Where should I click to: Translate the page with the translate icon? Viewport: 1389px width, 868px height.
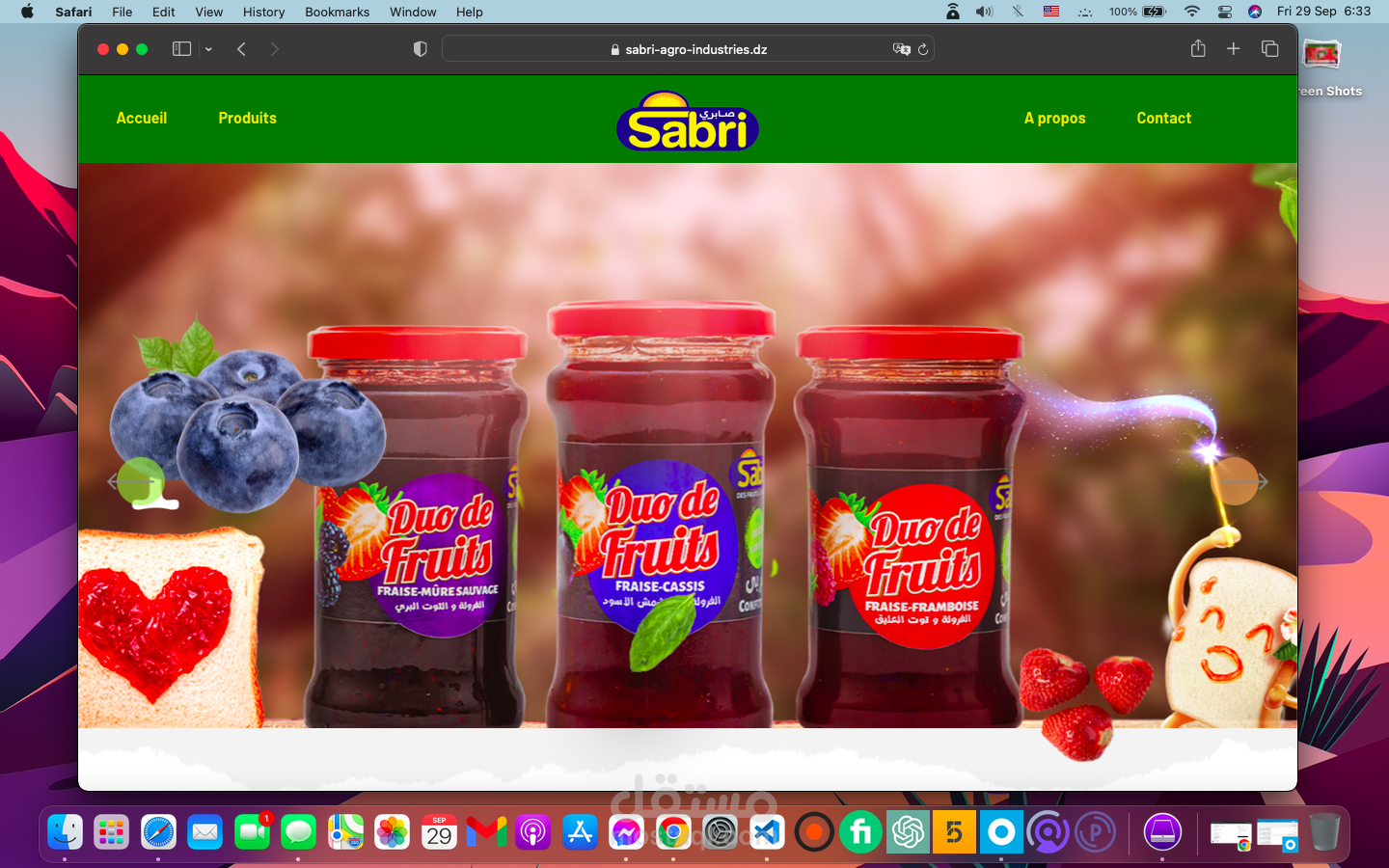click(x=901, y=49)
